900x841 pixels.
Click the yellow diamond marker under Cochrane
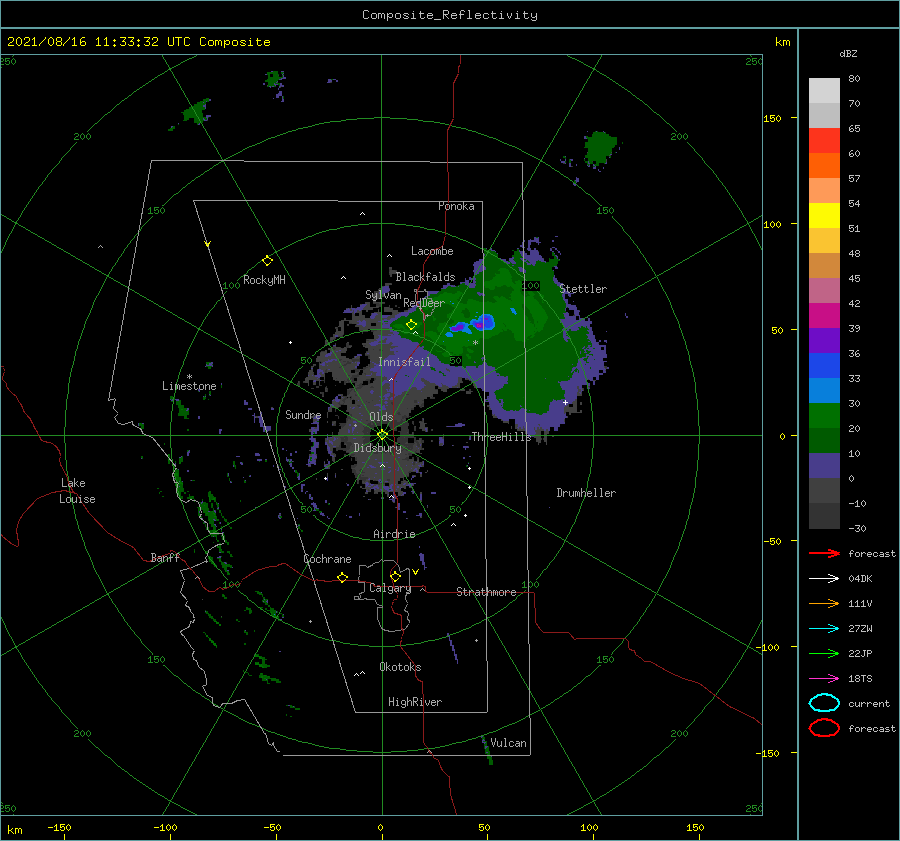click(342, 577)
